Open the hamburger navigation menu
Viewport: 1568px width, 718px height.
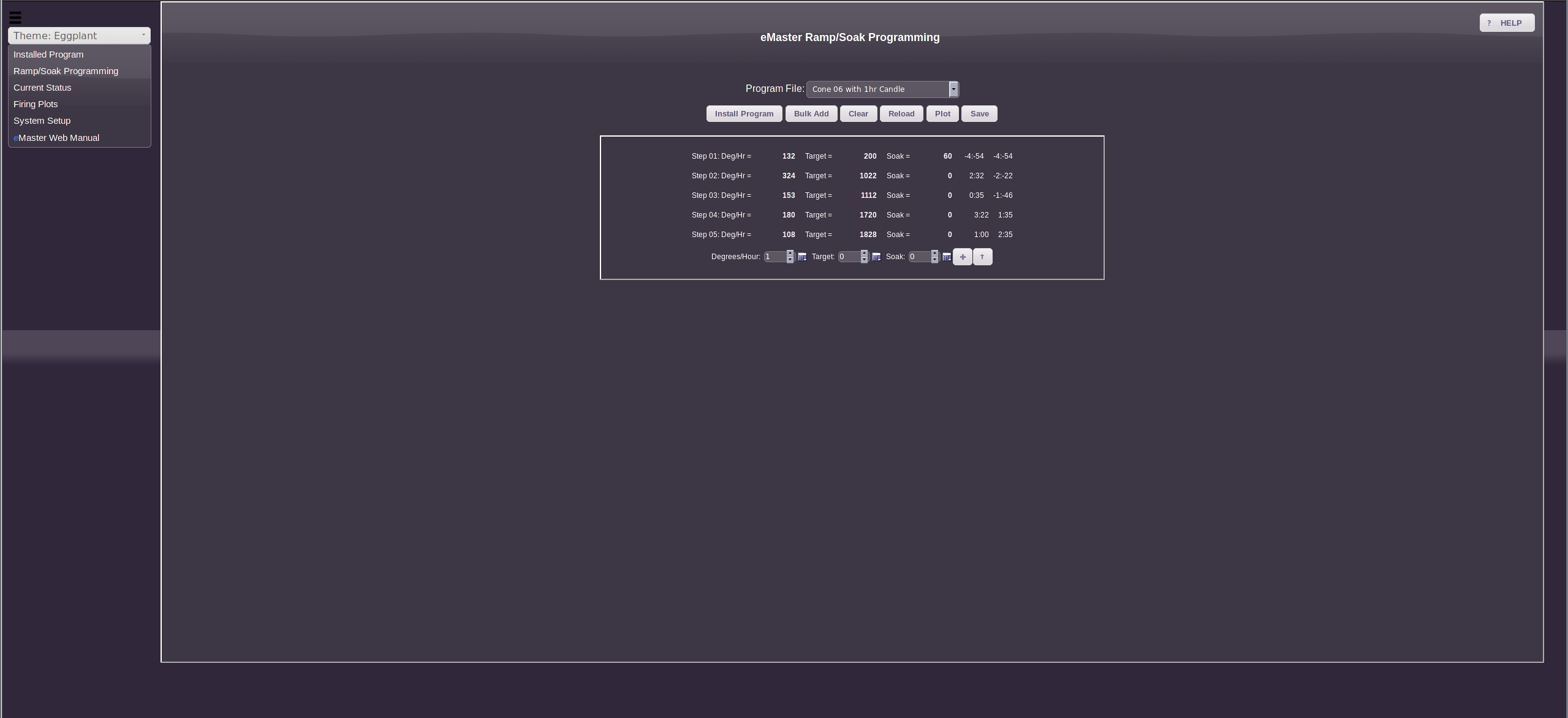pyautogui.click(x=15, y=18)
